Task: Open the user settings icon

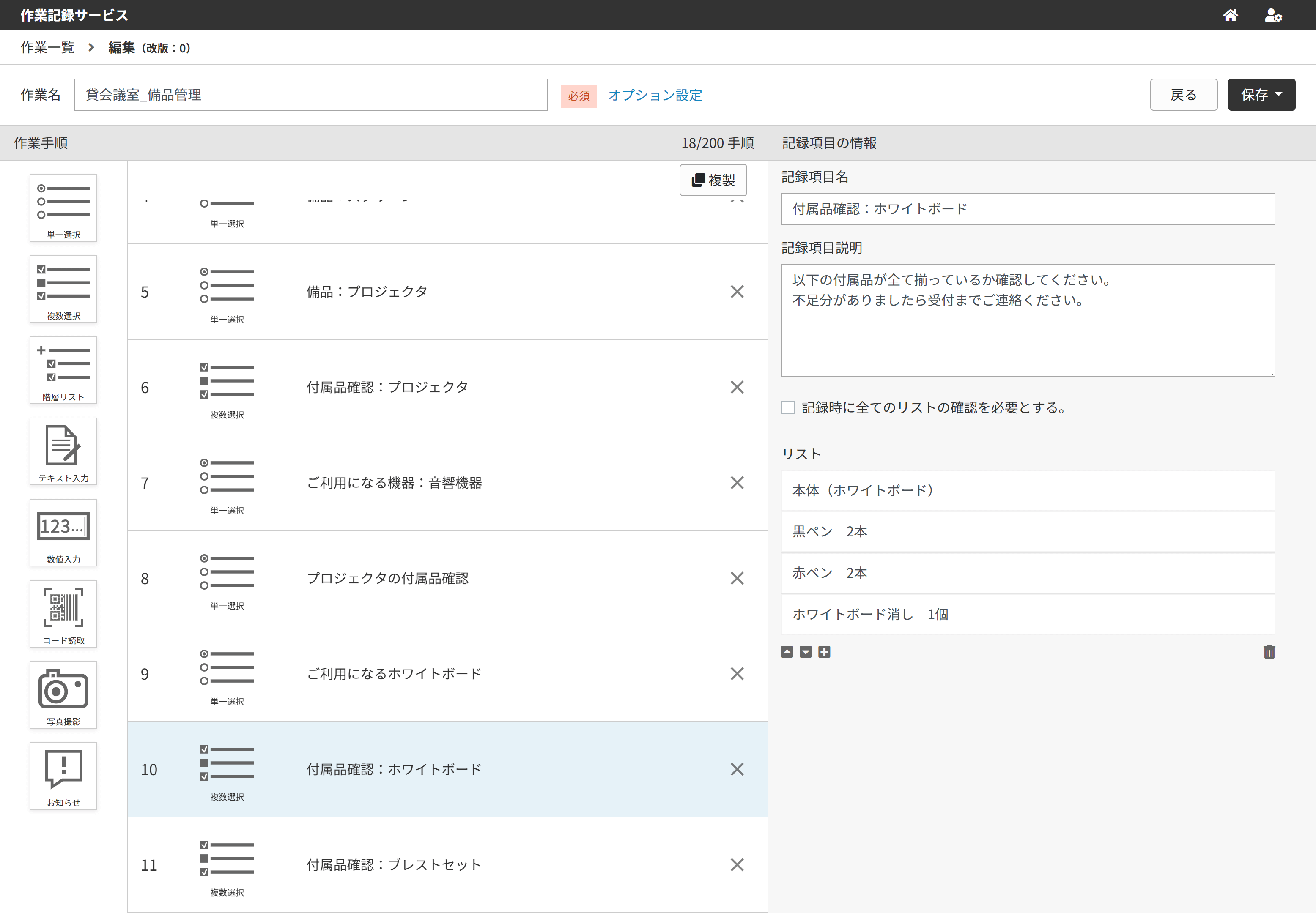Action: pos(1273,16)
